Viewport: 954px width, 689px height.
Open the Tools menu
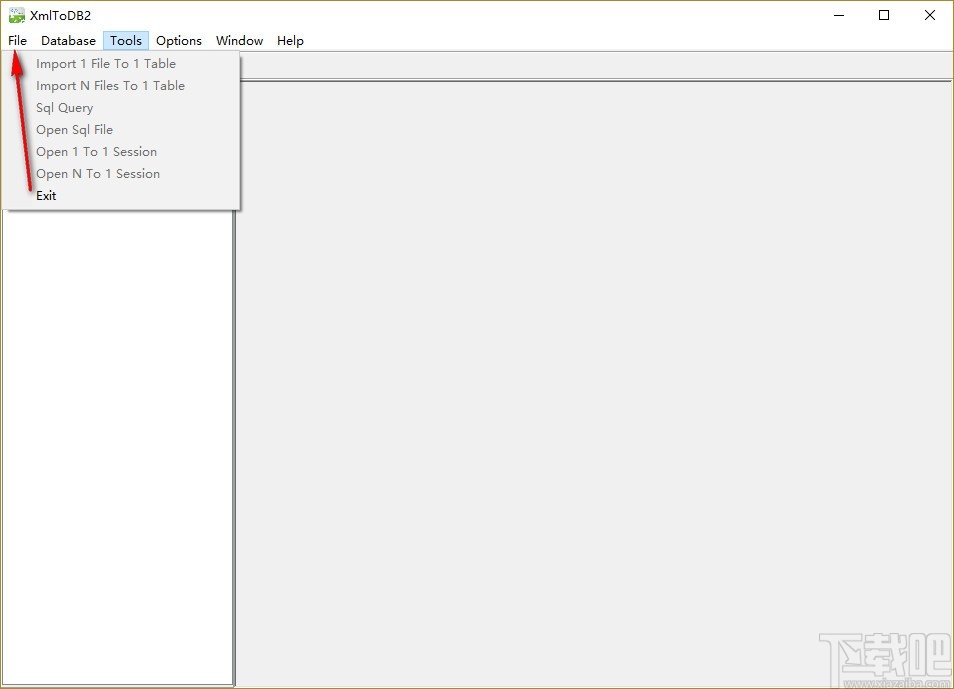(x=125, y=40)
